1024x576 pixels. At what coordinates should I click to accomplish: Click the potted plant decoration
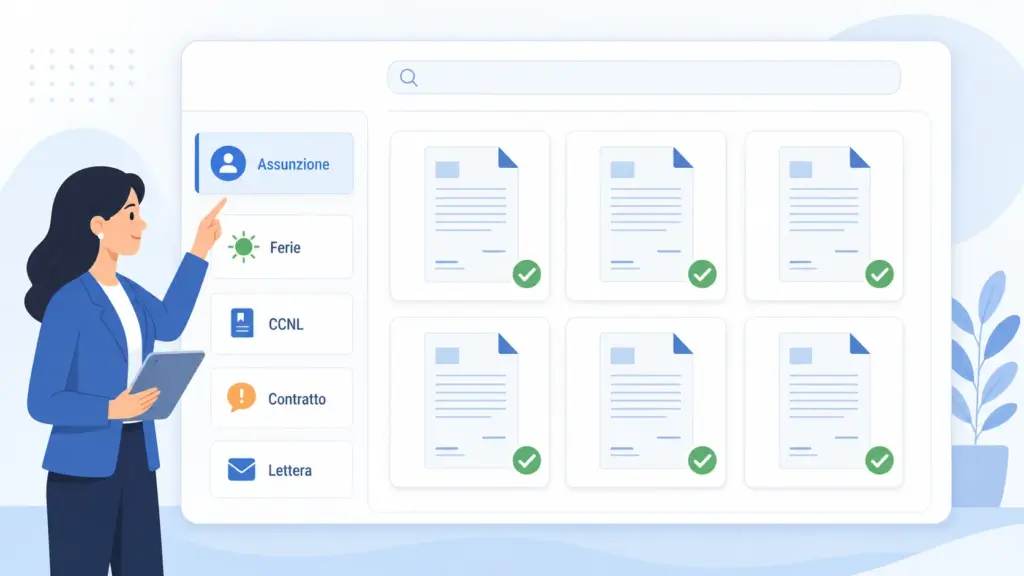[x=984, y=390]
